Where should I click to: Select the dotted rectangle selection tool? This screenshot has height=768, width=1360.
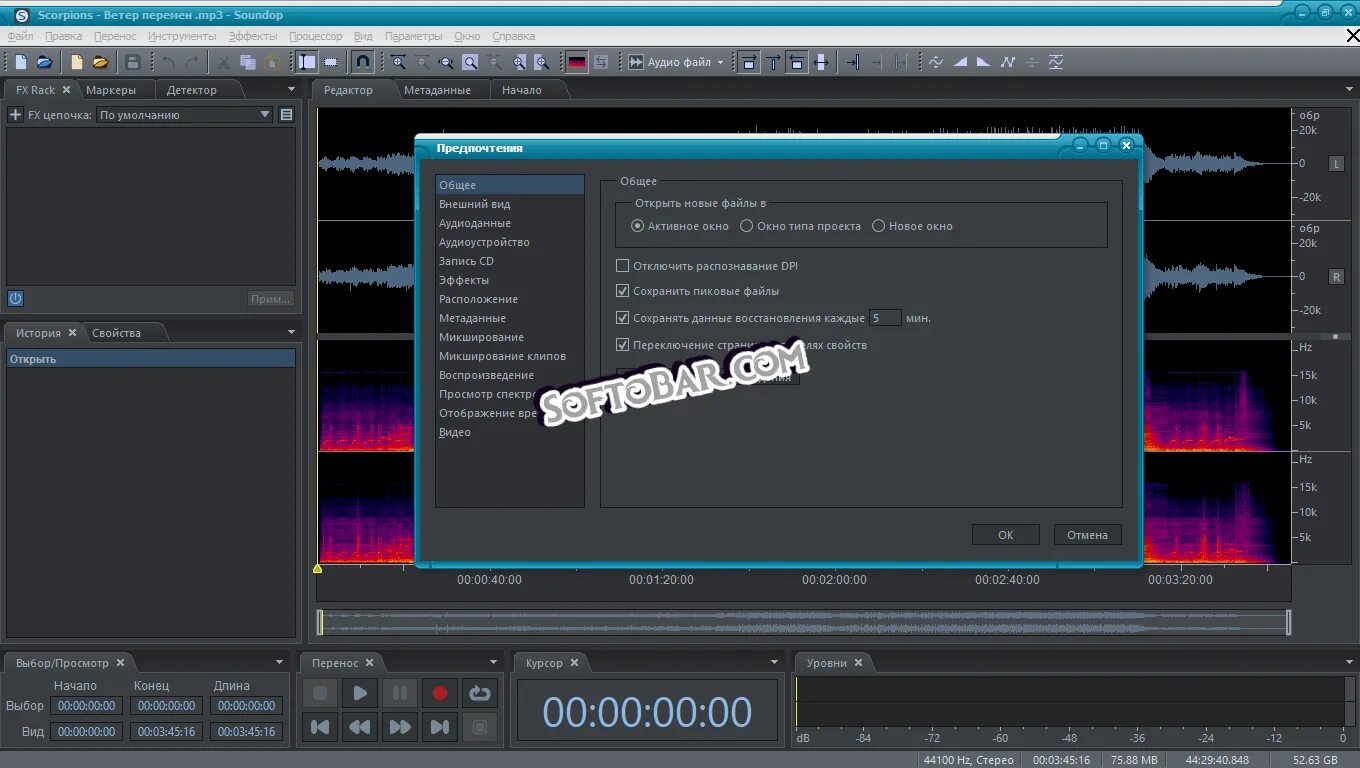coord(331,62)
